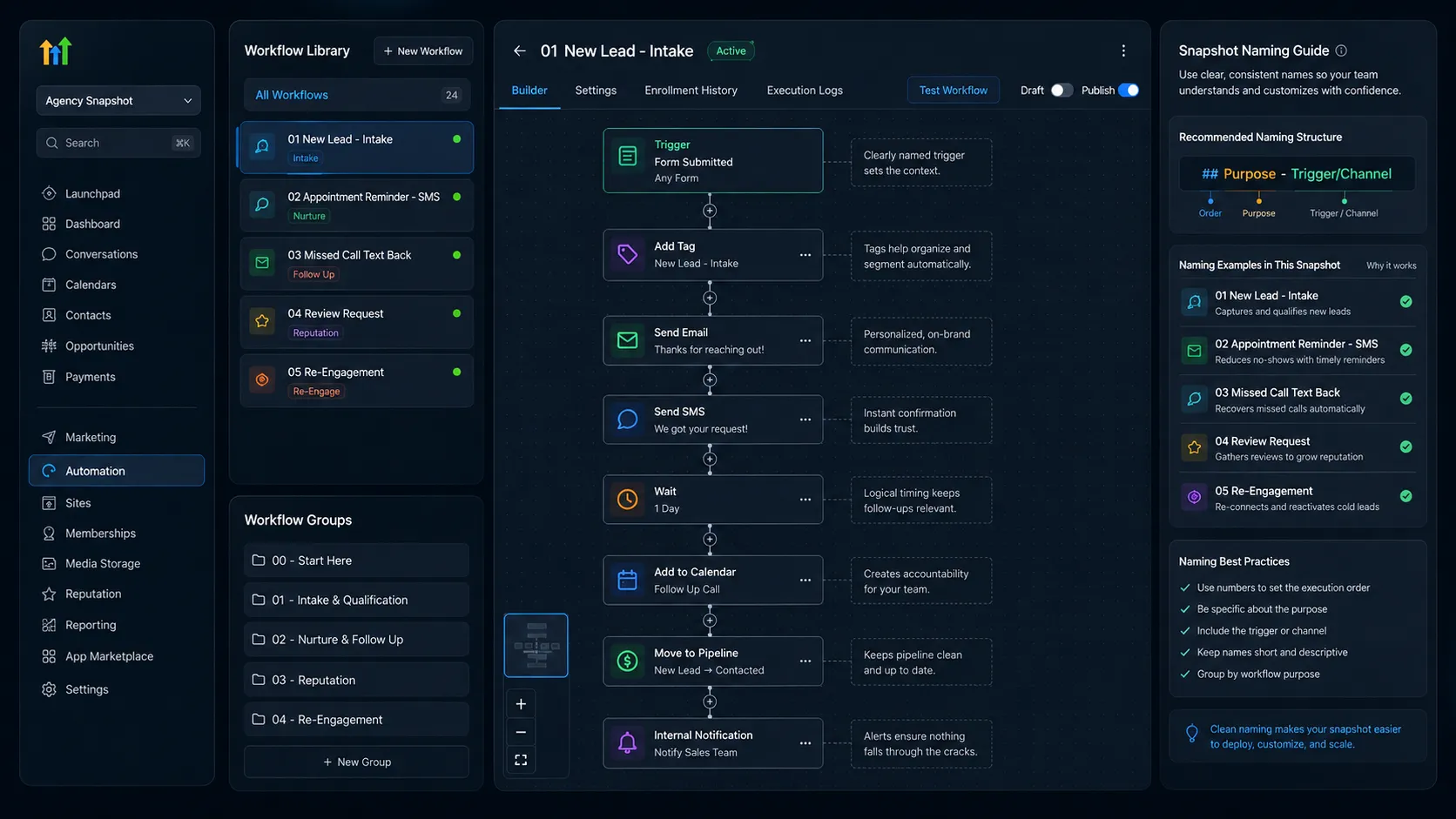Toggle status dot for 05 Re-Engagement workflow
Image resolution: width=1456 pixels, height=819 pixels.
coord(456,372)
